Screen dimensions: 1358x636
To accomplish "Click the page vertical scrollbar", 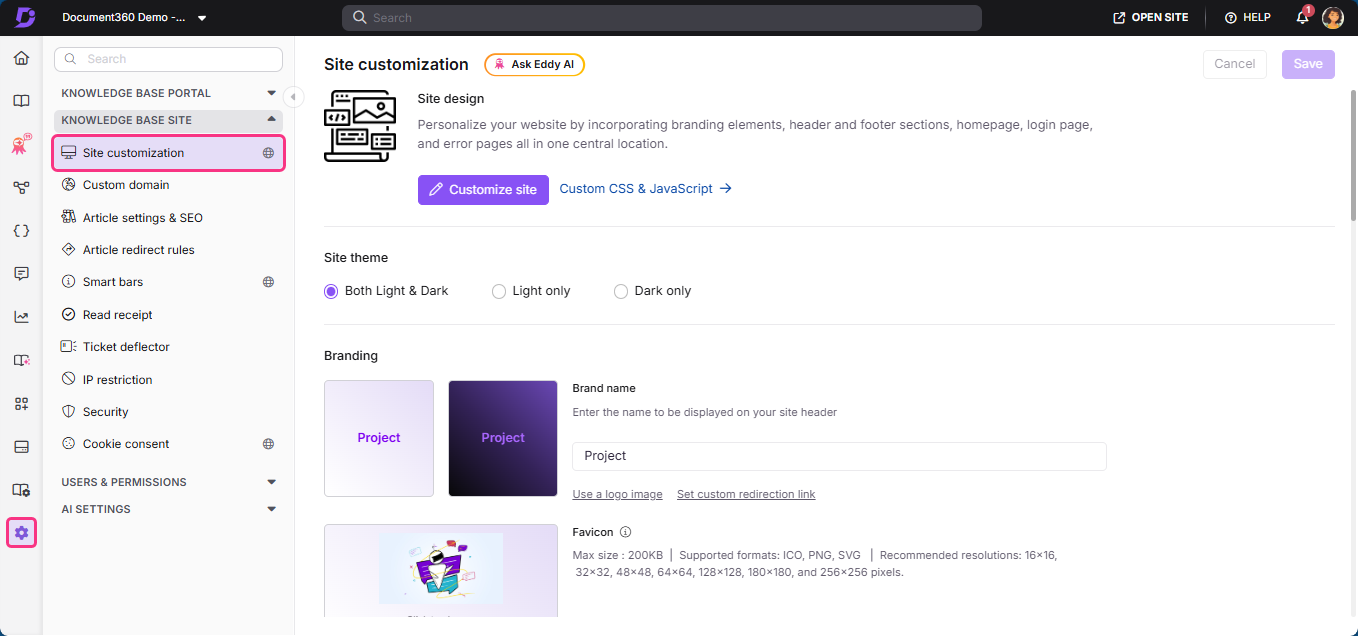I will point(1353,155).
